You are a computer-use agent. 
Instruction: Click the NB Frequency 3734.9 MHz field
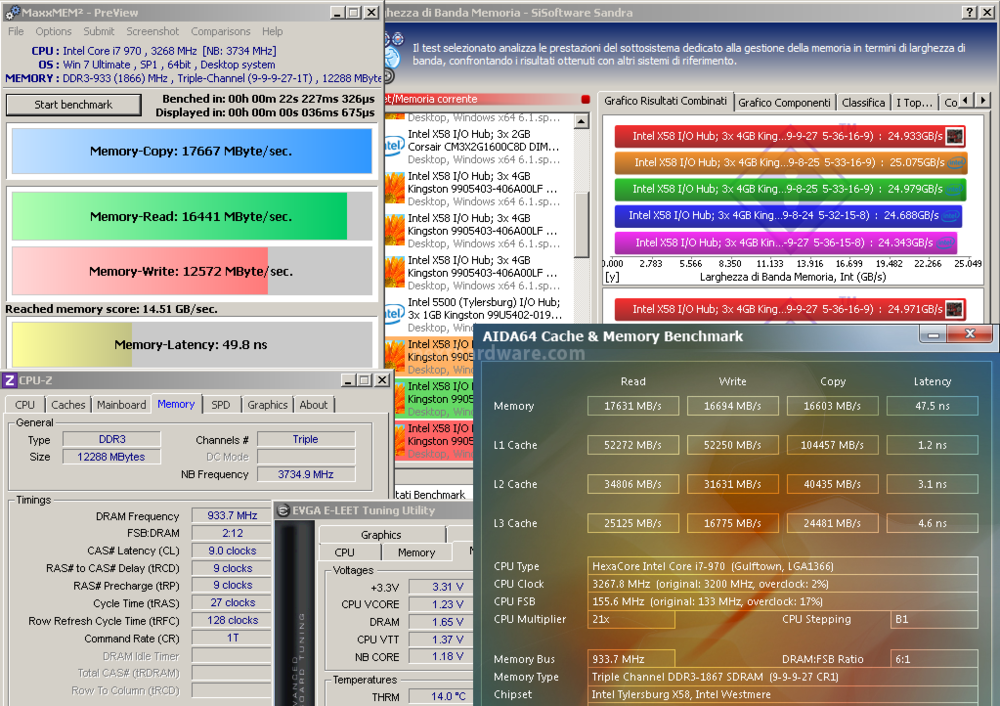(305, 474)
